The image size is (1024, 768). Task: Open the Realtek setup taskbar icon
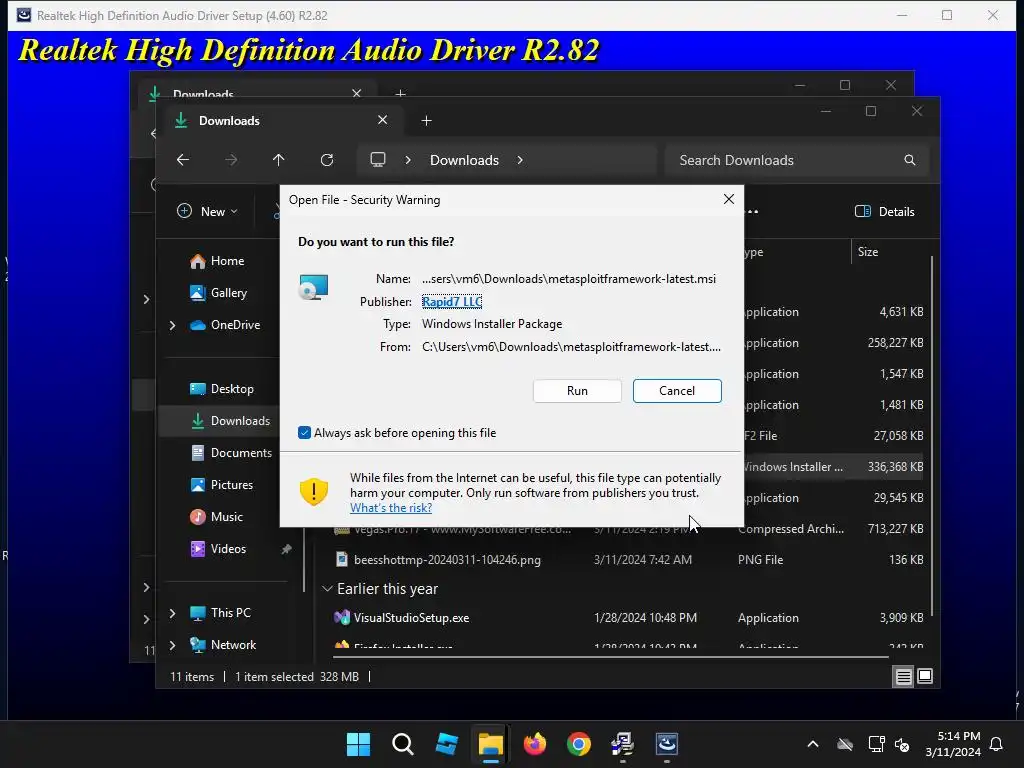pos(667,744)
